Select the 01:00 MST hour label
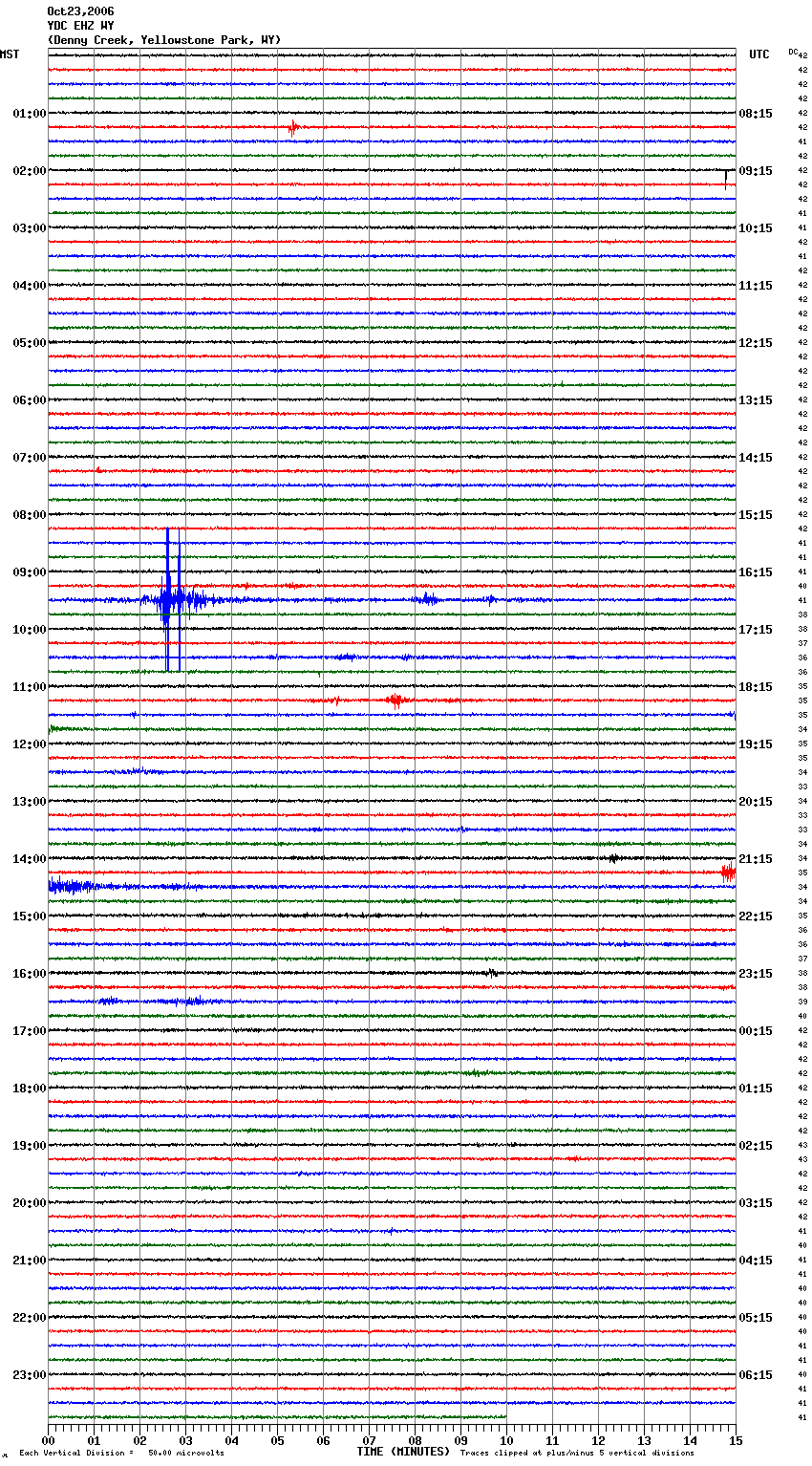Viewport: 812px width, 1466px height. pos(30,114)
